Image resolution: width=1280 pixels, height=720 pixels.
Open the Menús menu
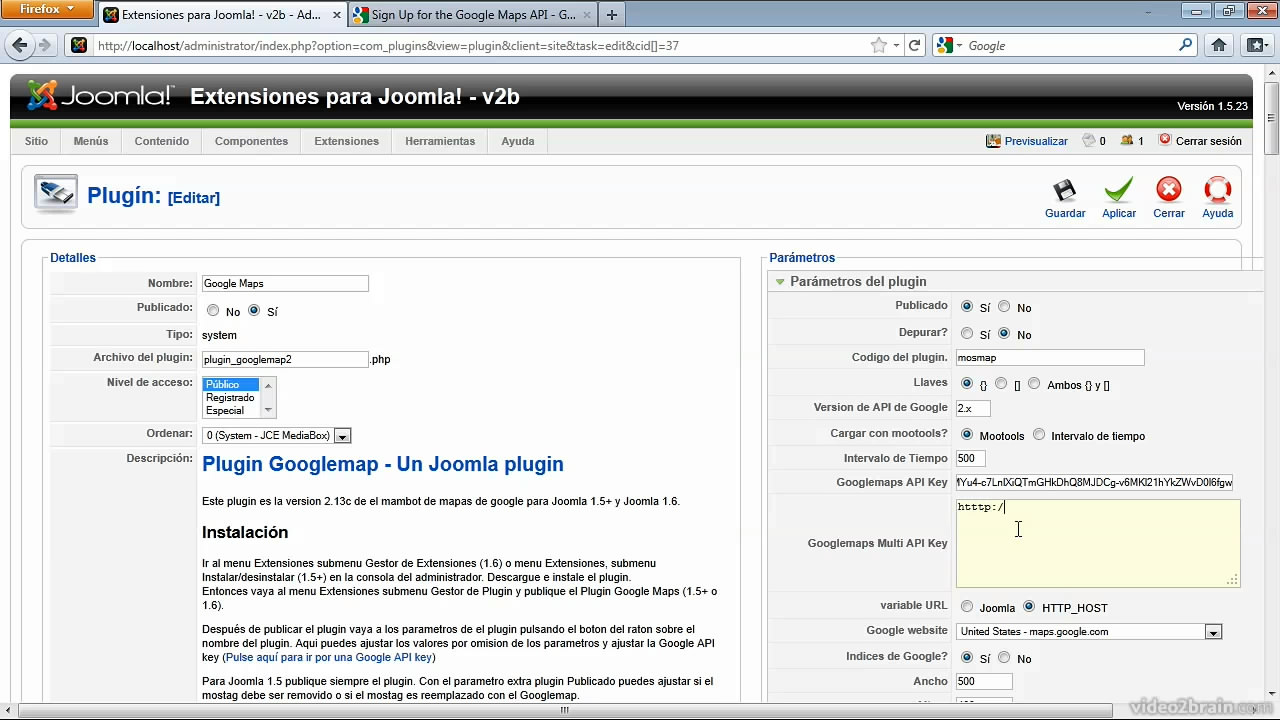[91, 141]
